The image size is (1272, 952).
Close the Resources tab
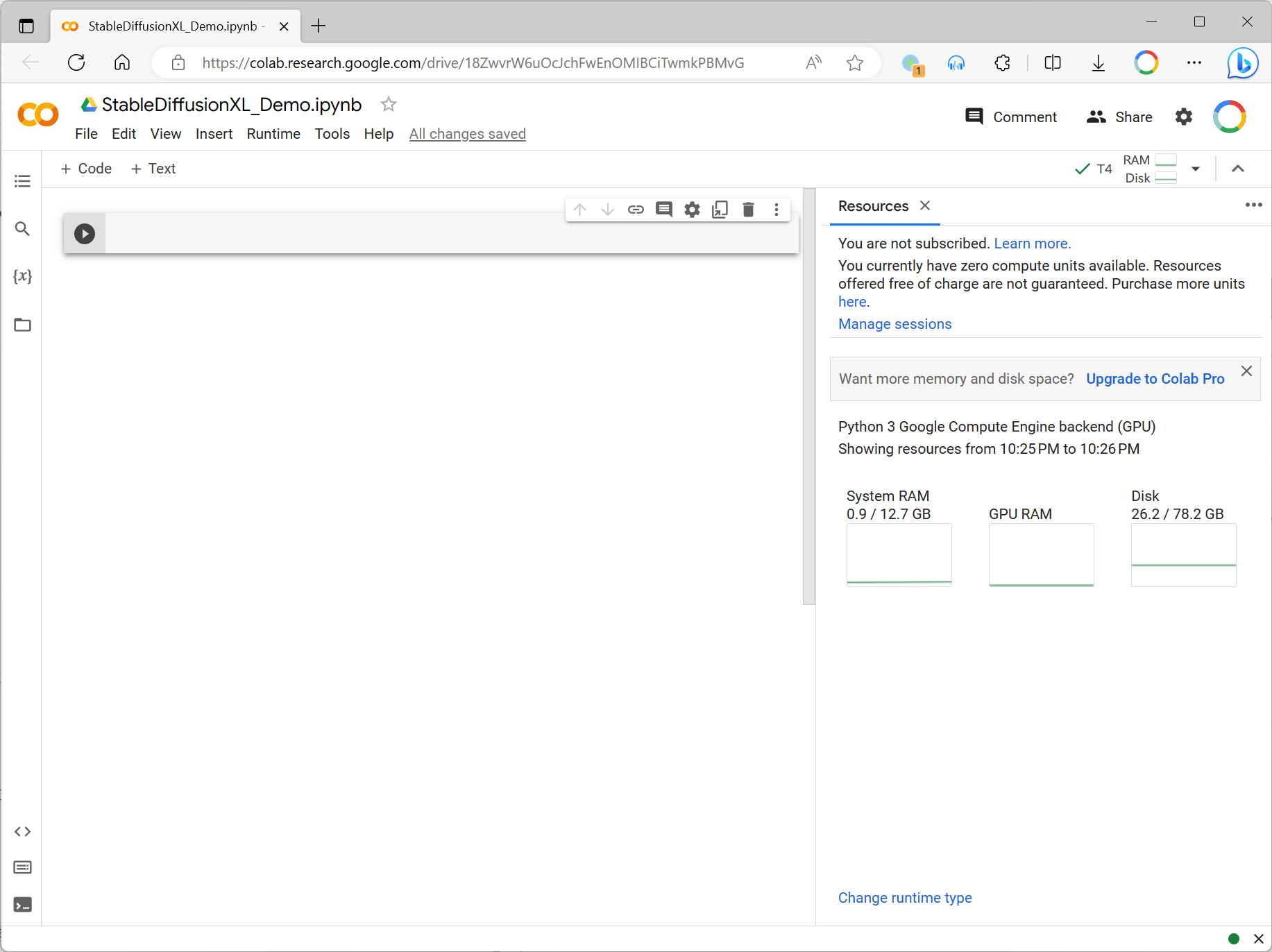coord(925,205)
